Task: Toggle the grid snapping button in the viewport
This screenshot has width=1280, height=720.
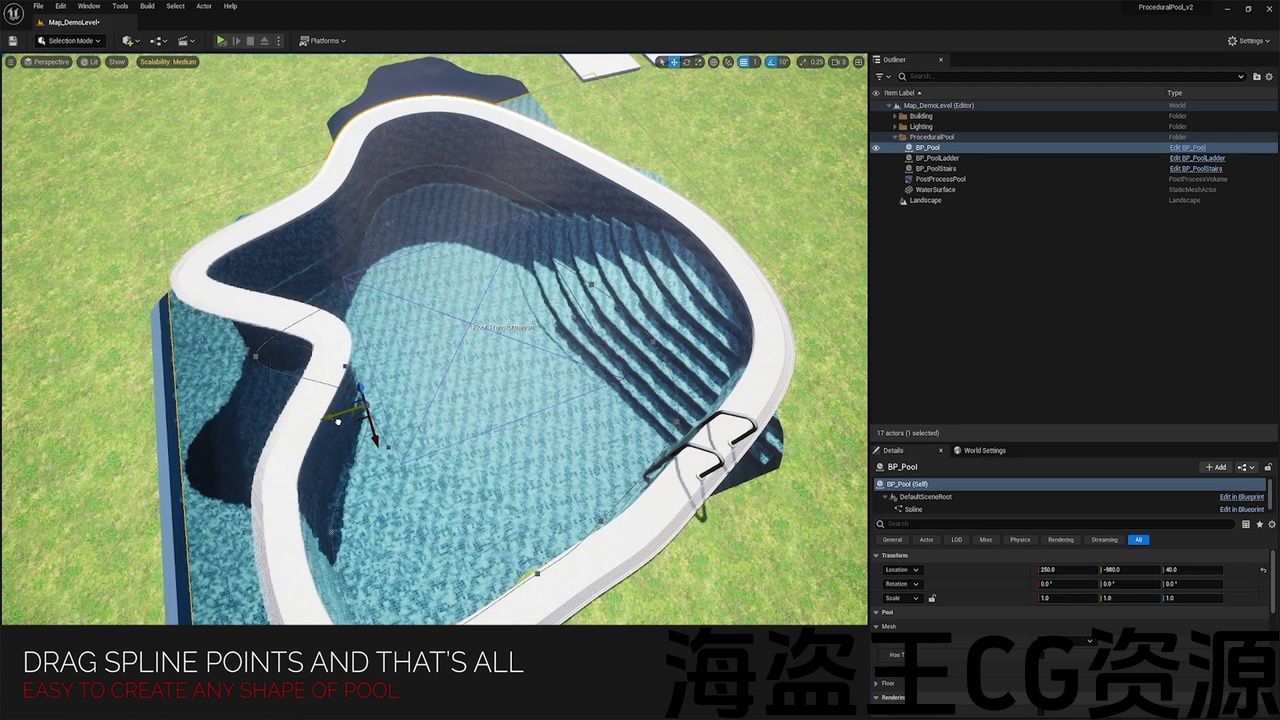Action: pos(743,62)
